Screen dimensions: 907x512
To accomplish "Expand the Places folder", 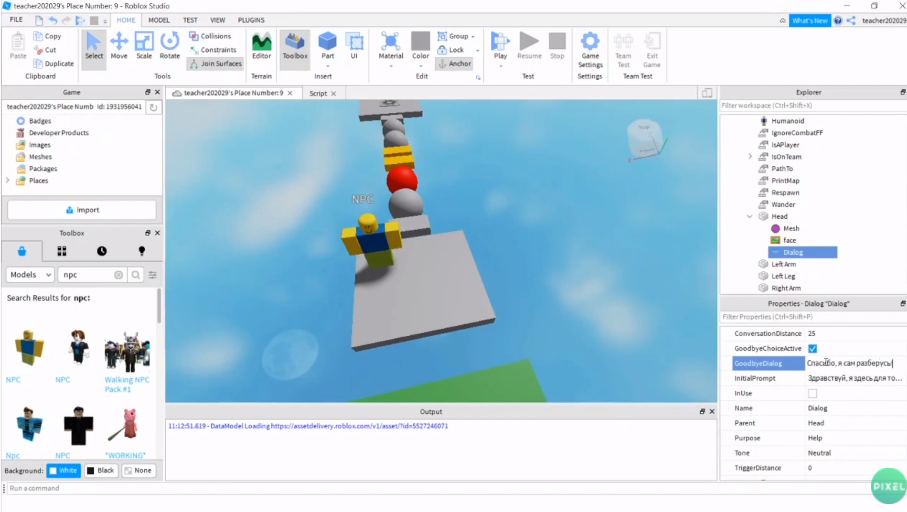I will coord(8,181).
